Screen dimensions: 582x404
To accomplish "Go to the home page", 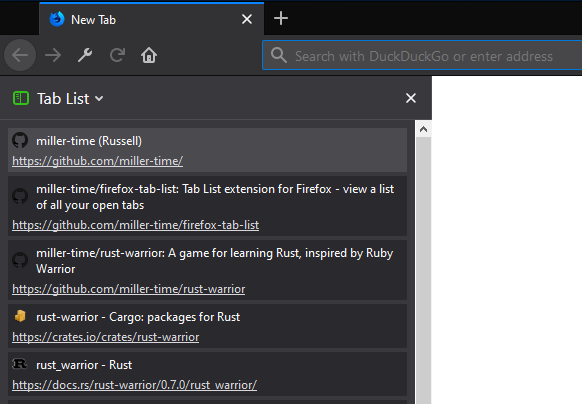I will pos(149,55).
